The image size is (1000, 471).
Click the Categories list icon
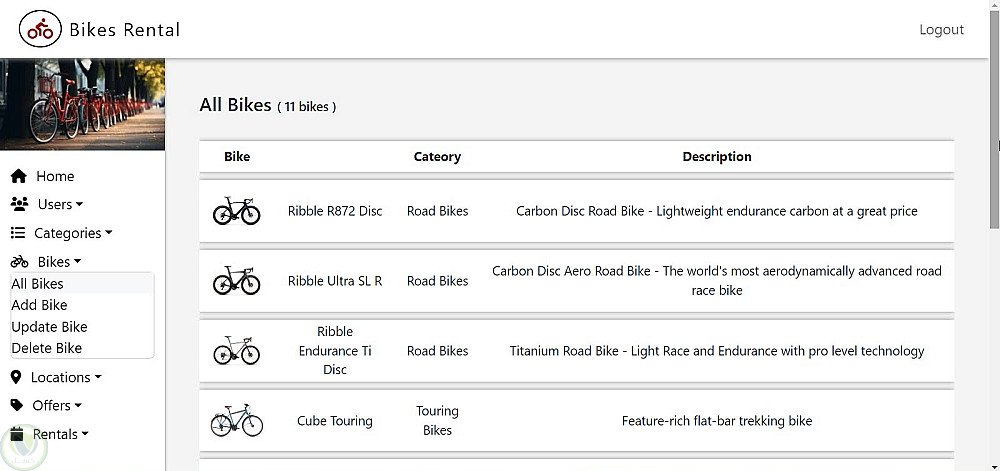(x=18, y=233)
